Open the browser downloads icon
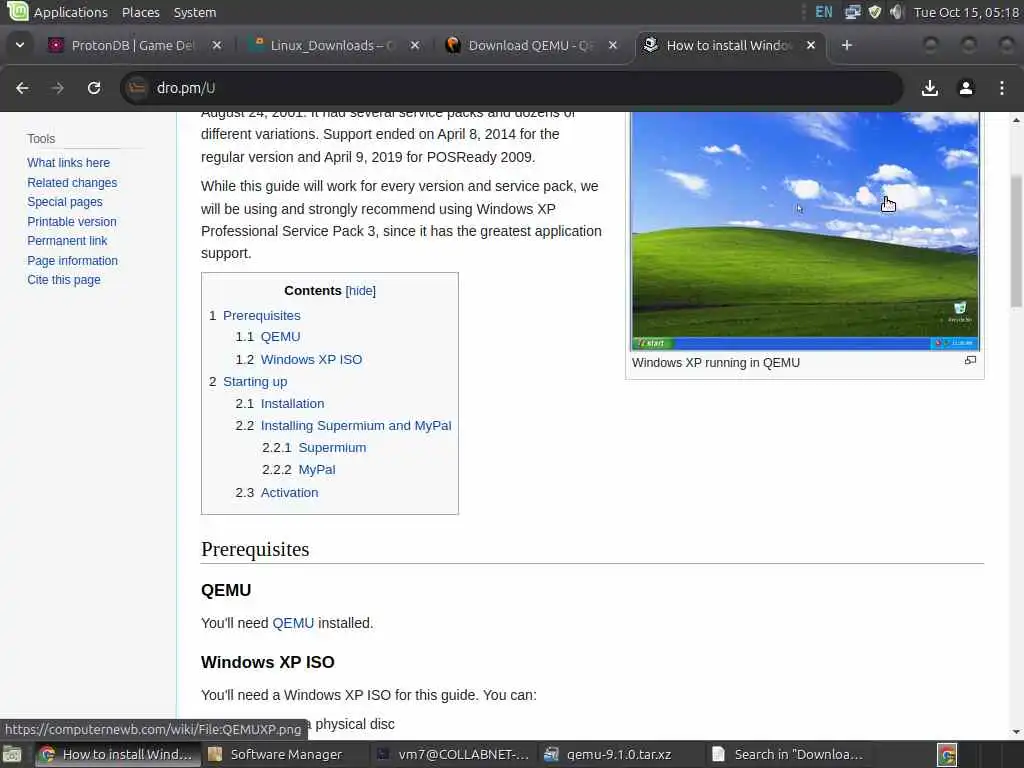Screen dimensions: 1024x768 click(930, 88)
